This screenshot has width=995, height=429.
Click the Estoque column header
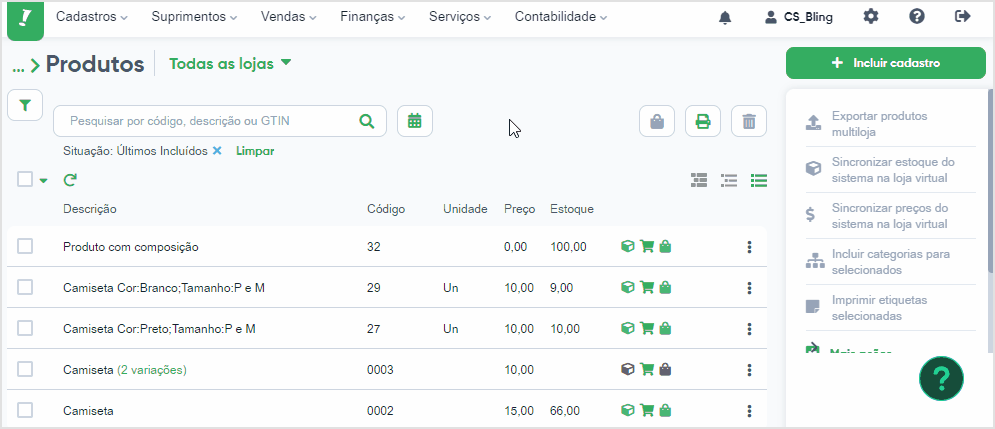click(572, 209)
